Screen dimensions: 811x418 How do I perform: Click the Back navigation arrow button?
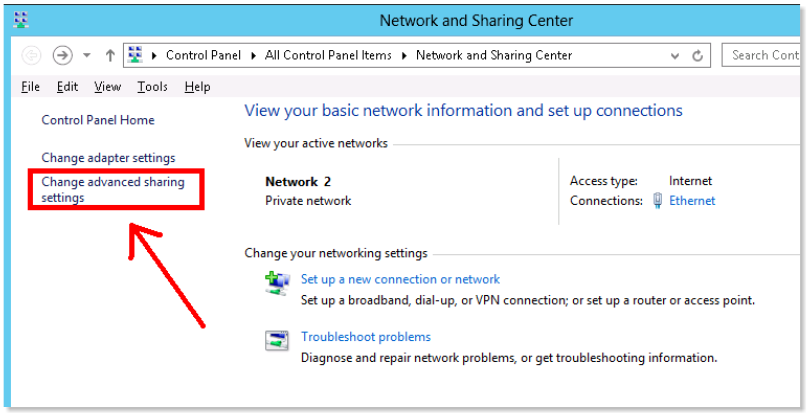click(x=31, y=55)
